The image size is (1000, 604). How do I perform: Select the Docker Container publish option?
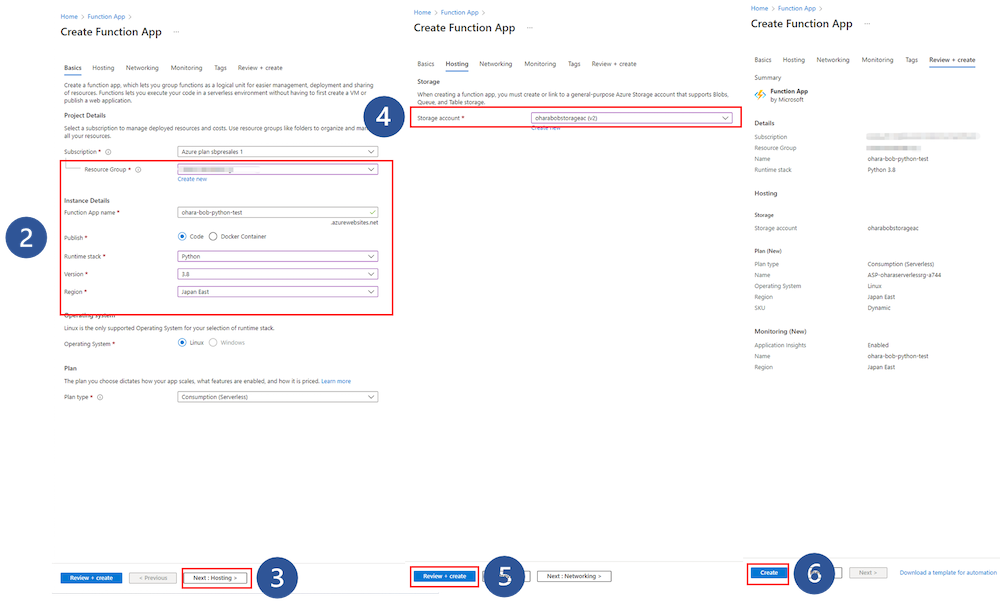213,237
